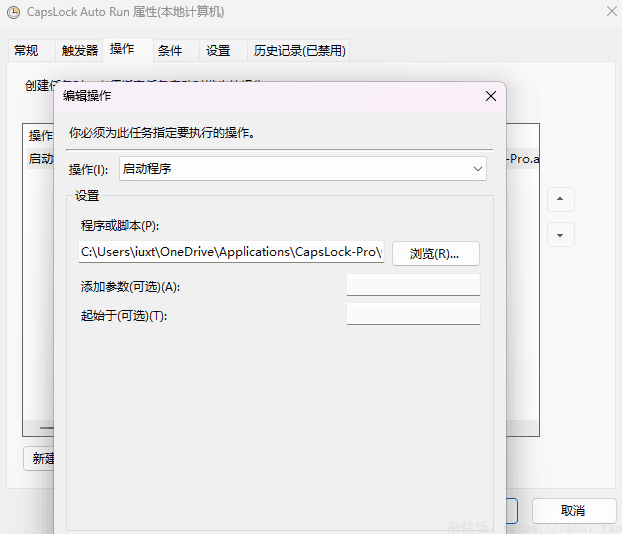
Task: Select the 操作 tab
Action: (123, 50)
